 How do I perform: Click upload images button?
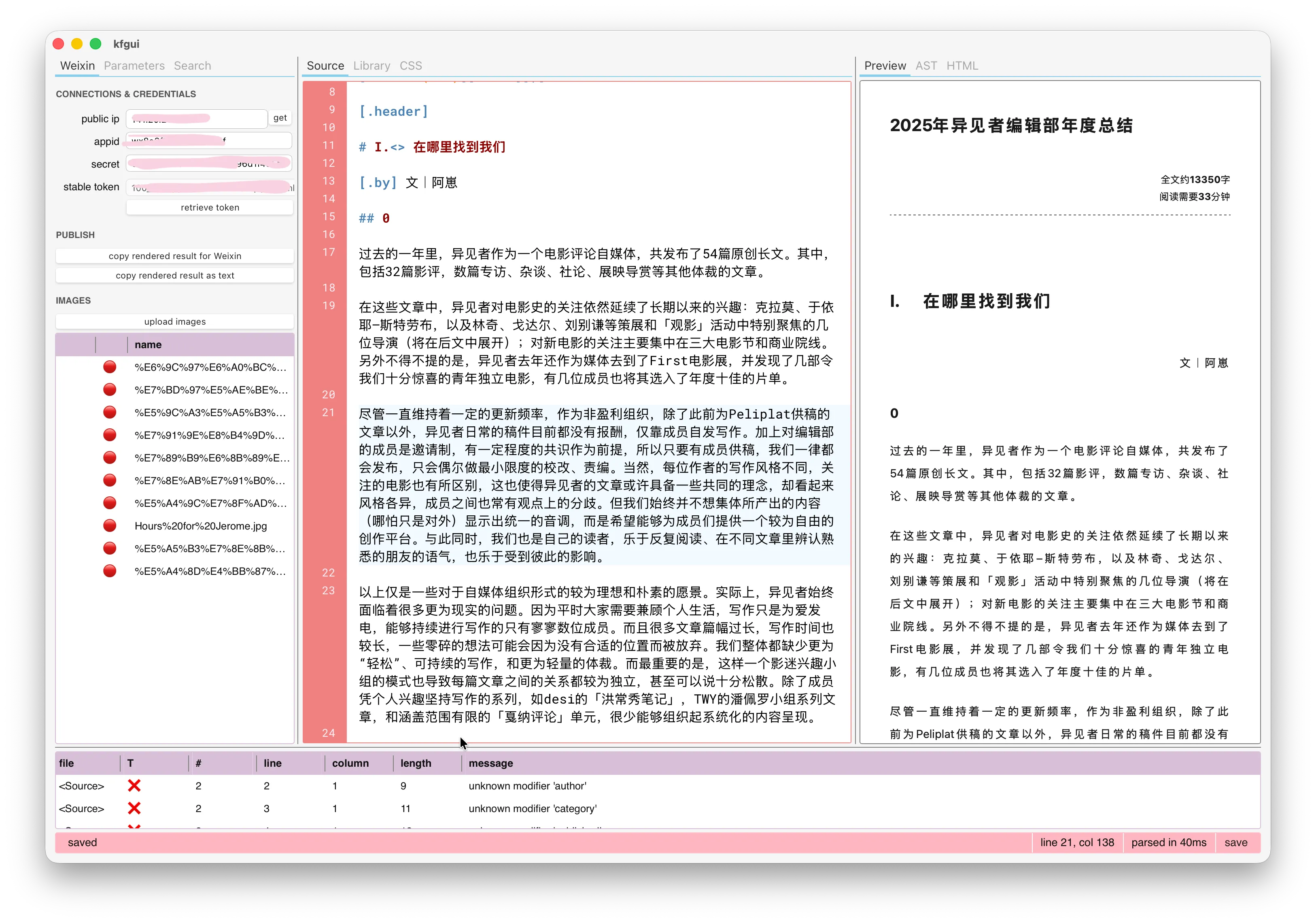click(x=175, y=321)
